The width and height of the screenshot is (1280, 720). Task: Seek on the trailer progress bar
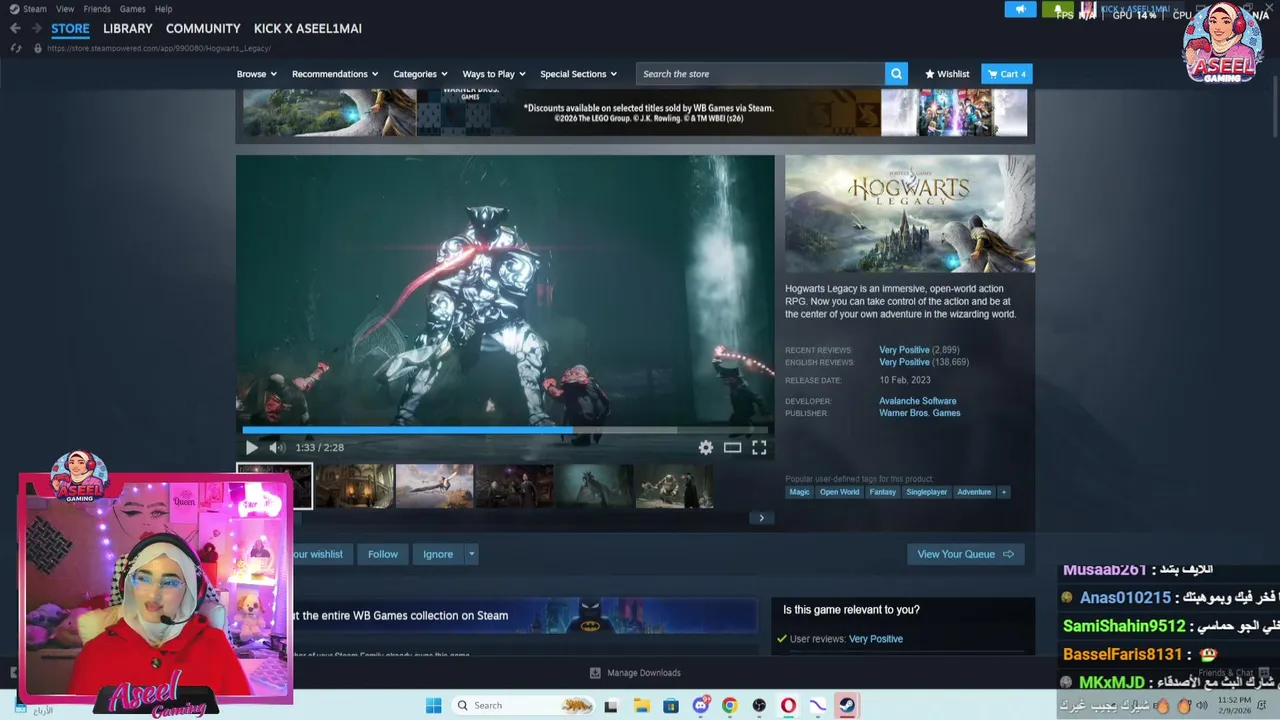pyautogui.click(x=505, y=431)
